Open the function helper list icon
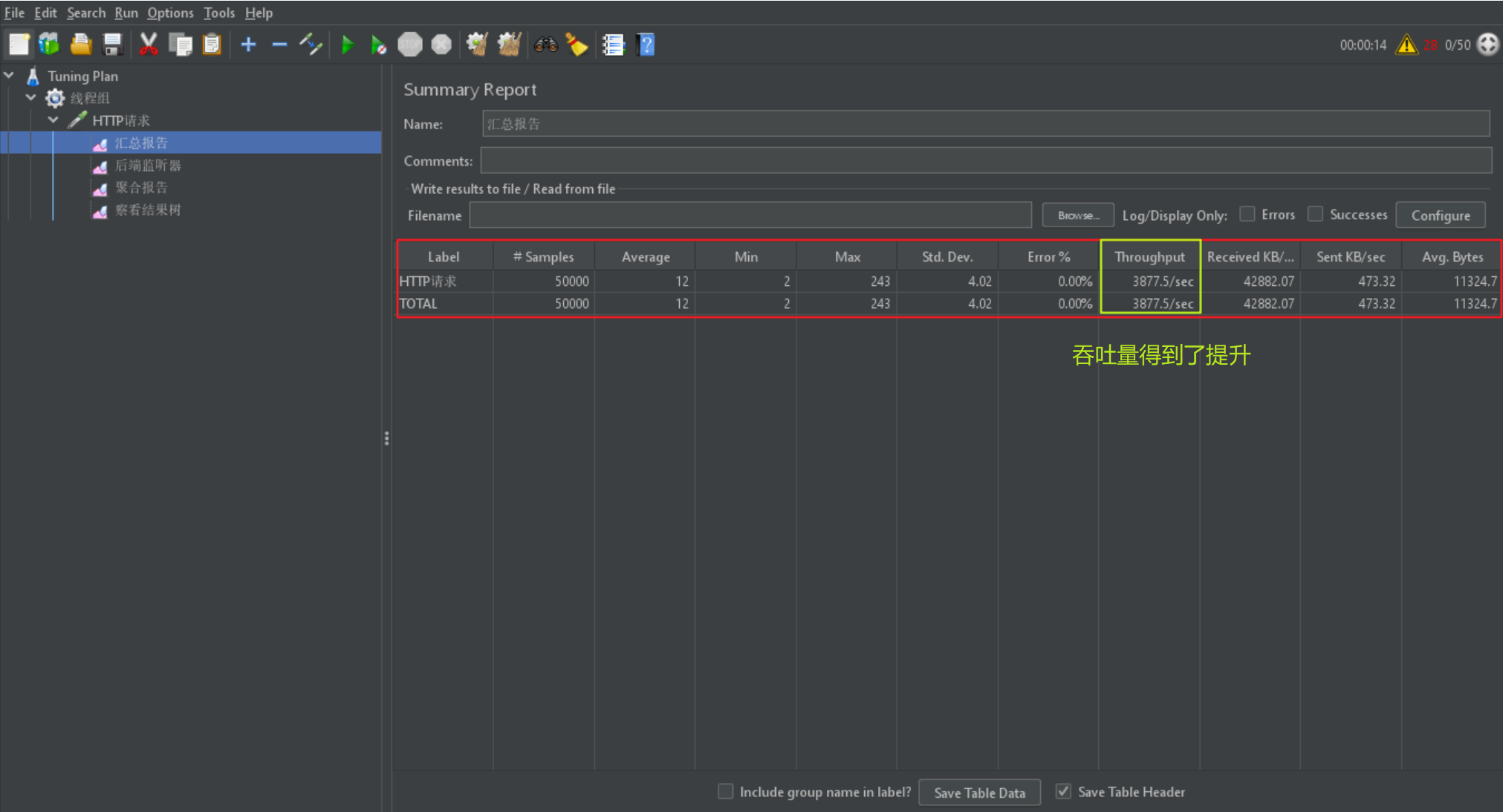1503x812 pixels. pos(613,45)
